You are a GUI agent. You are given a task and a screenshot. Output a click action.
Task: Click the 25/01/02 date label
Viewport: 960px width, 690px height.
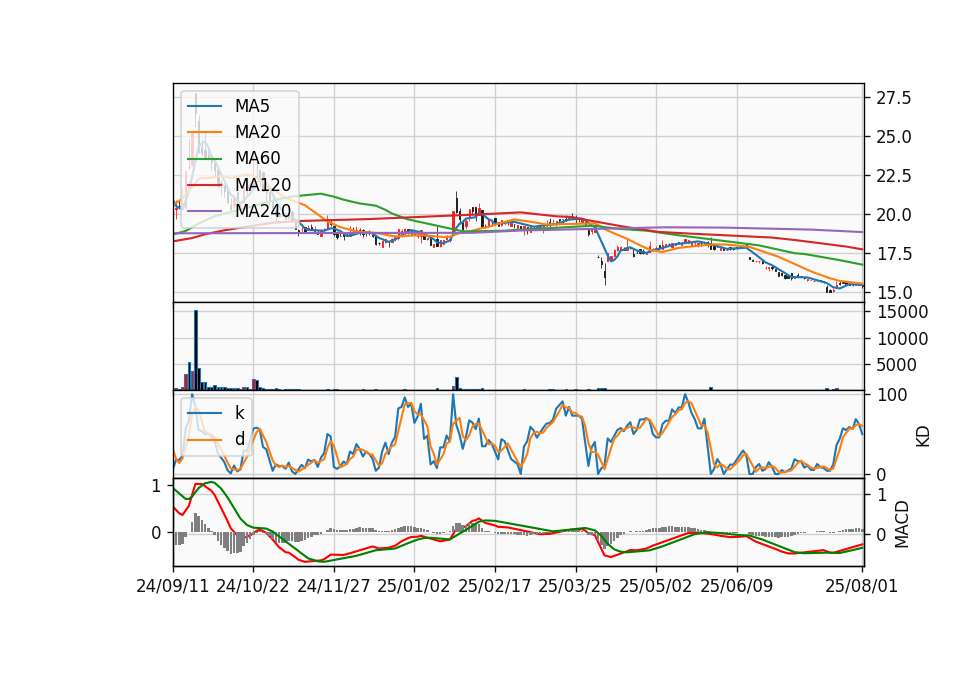click(414, 587)
